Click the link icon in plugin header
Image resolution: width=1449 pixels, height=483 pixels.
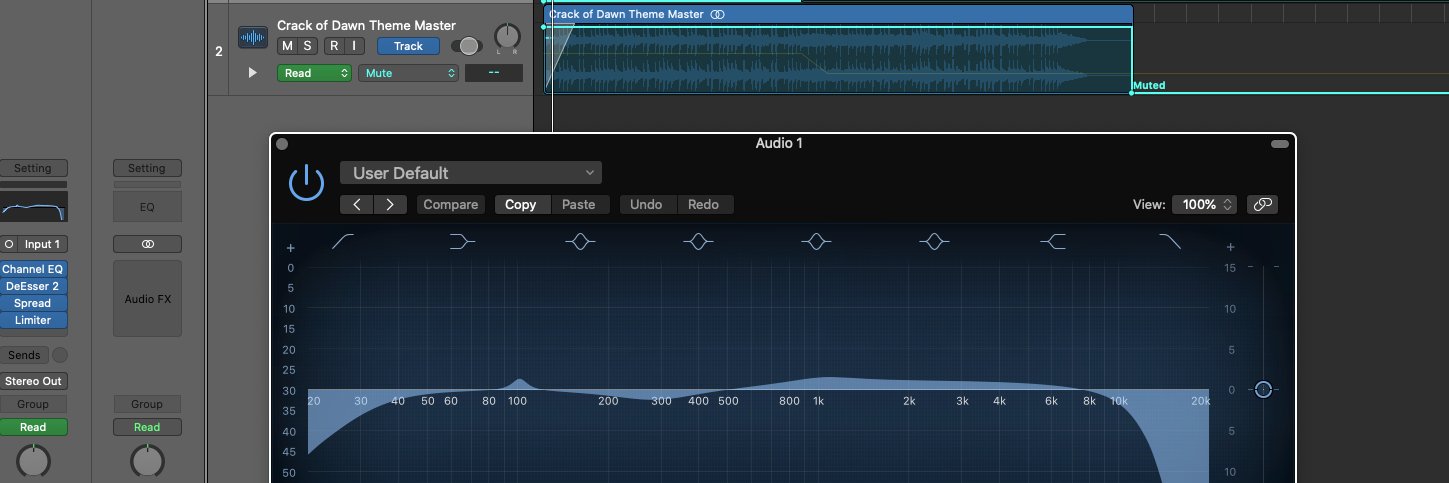pos(1262,204)
